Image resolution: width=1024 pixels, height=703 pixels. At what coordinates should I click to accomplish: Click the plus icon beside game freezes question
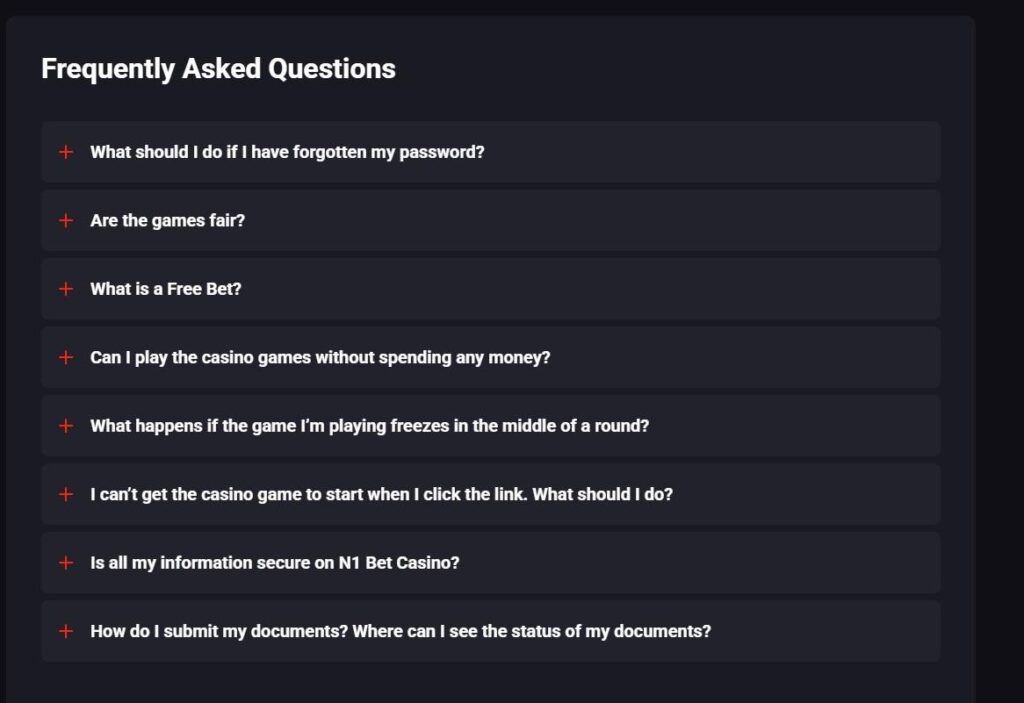coord(66,426)
